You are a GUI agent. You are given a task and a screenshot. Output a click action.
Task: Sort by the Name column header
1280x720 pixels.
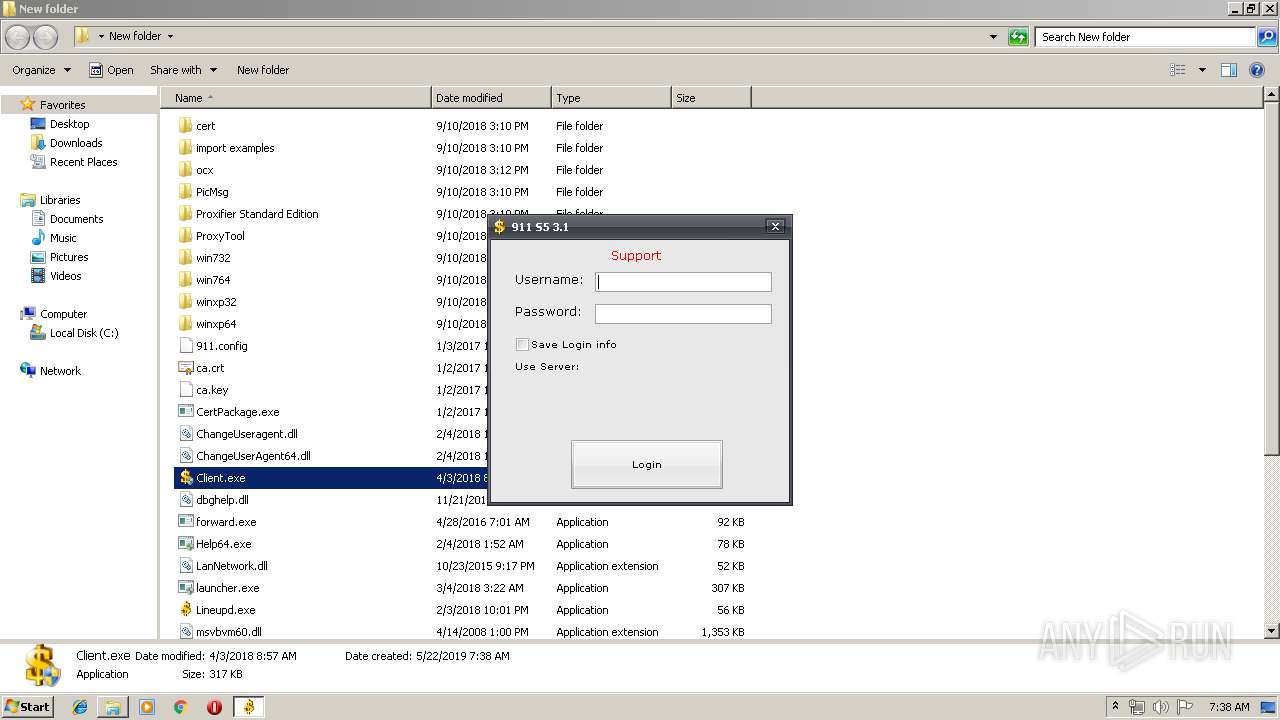296,98
